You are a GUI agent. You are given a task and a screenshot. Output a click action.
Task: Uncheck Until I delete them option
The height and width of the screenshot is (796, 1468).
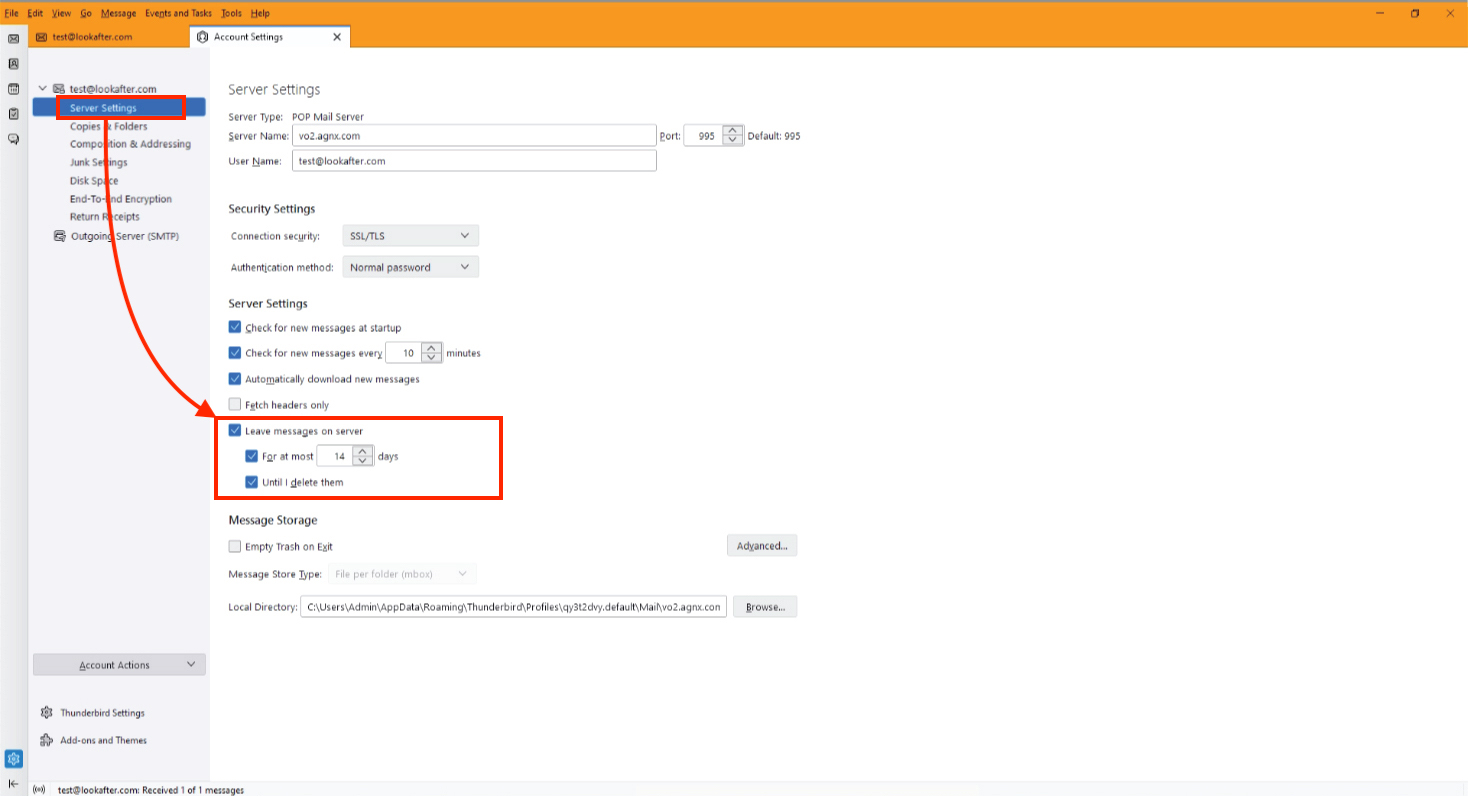(252, 482)
